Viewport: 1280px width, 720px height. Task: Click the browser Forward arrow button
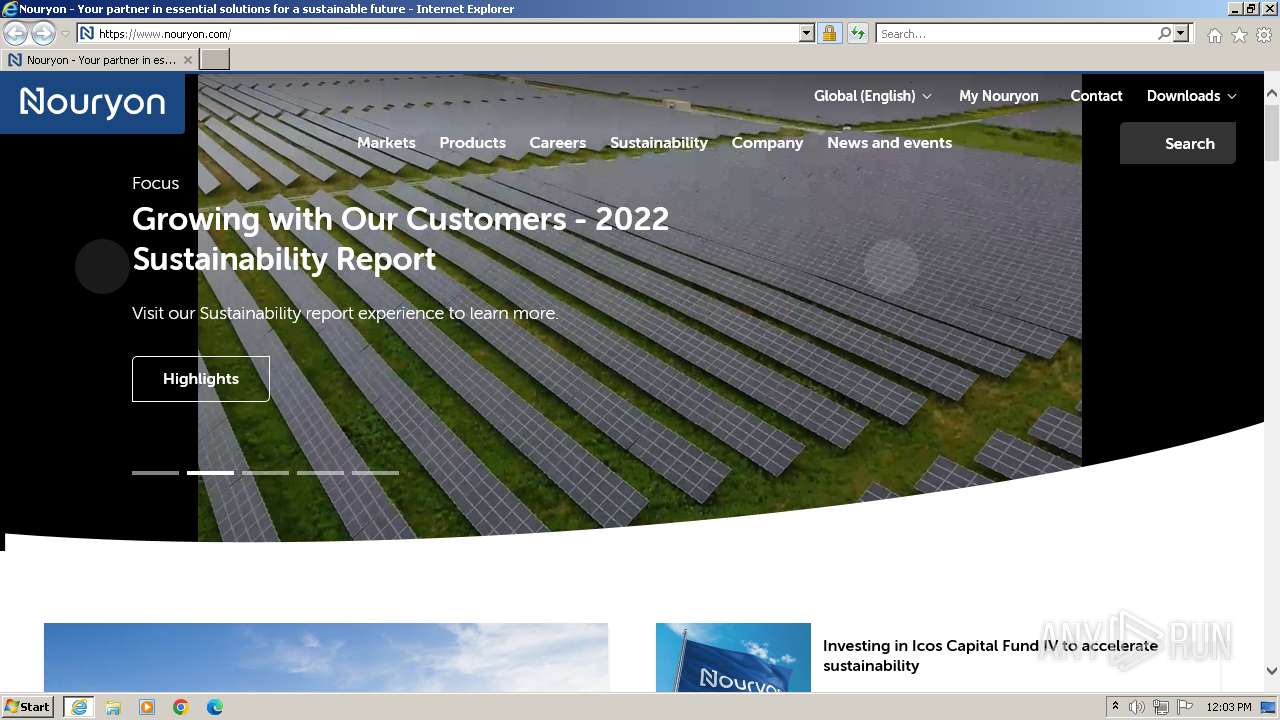(x=43, y=34)
